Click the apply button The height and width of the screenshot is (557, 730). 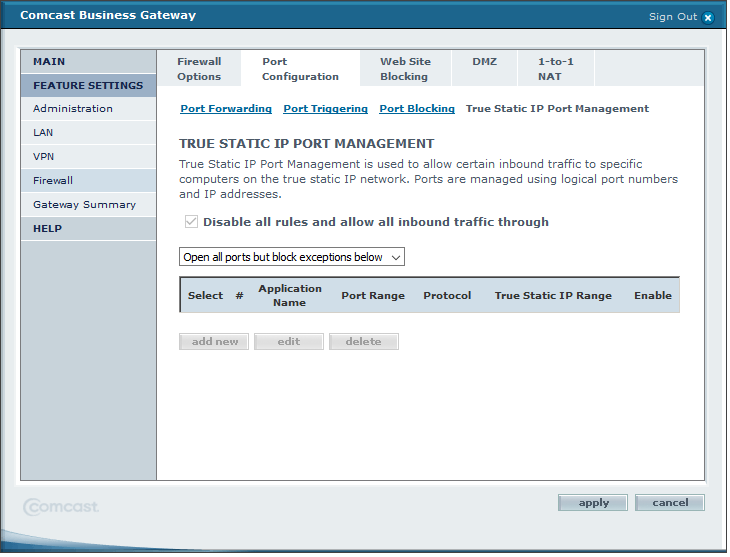(595, 504)
